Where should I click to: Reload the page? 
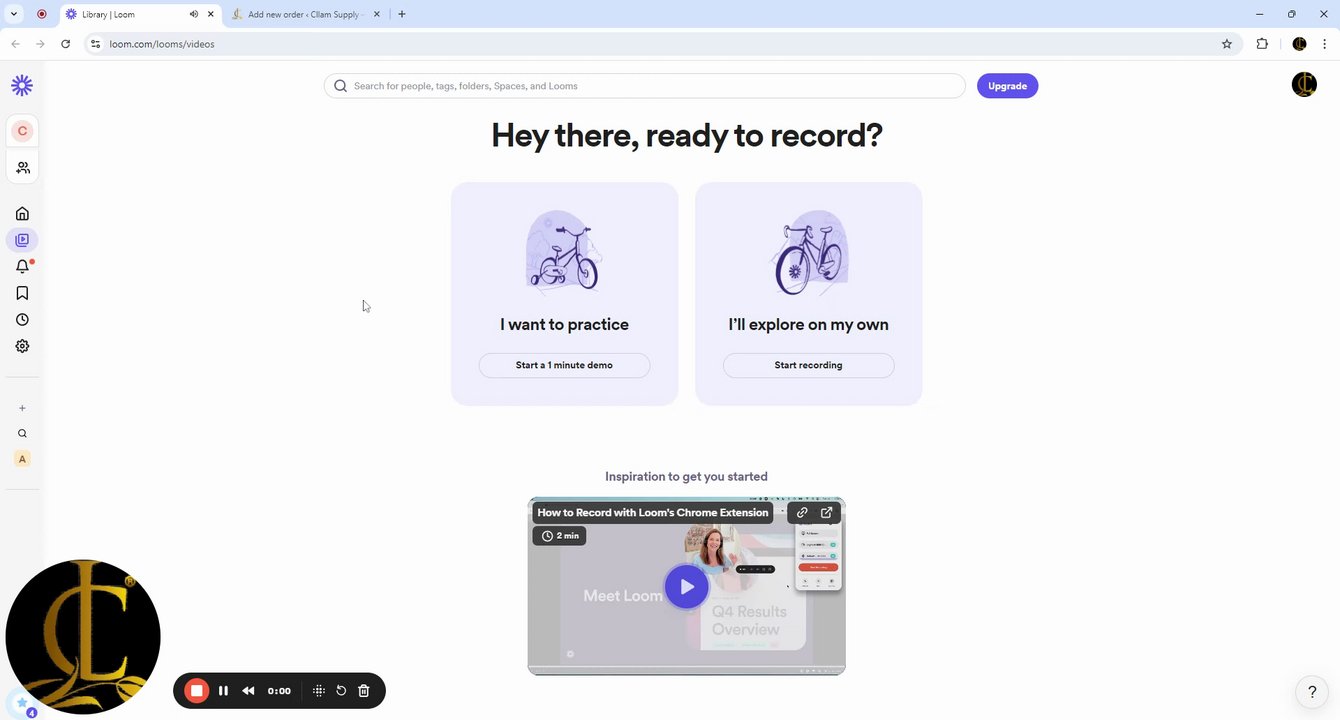click(x=65, y=44)
